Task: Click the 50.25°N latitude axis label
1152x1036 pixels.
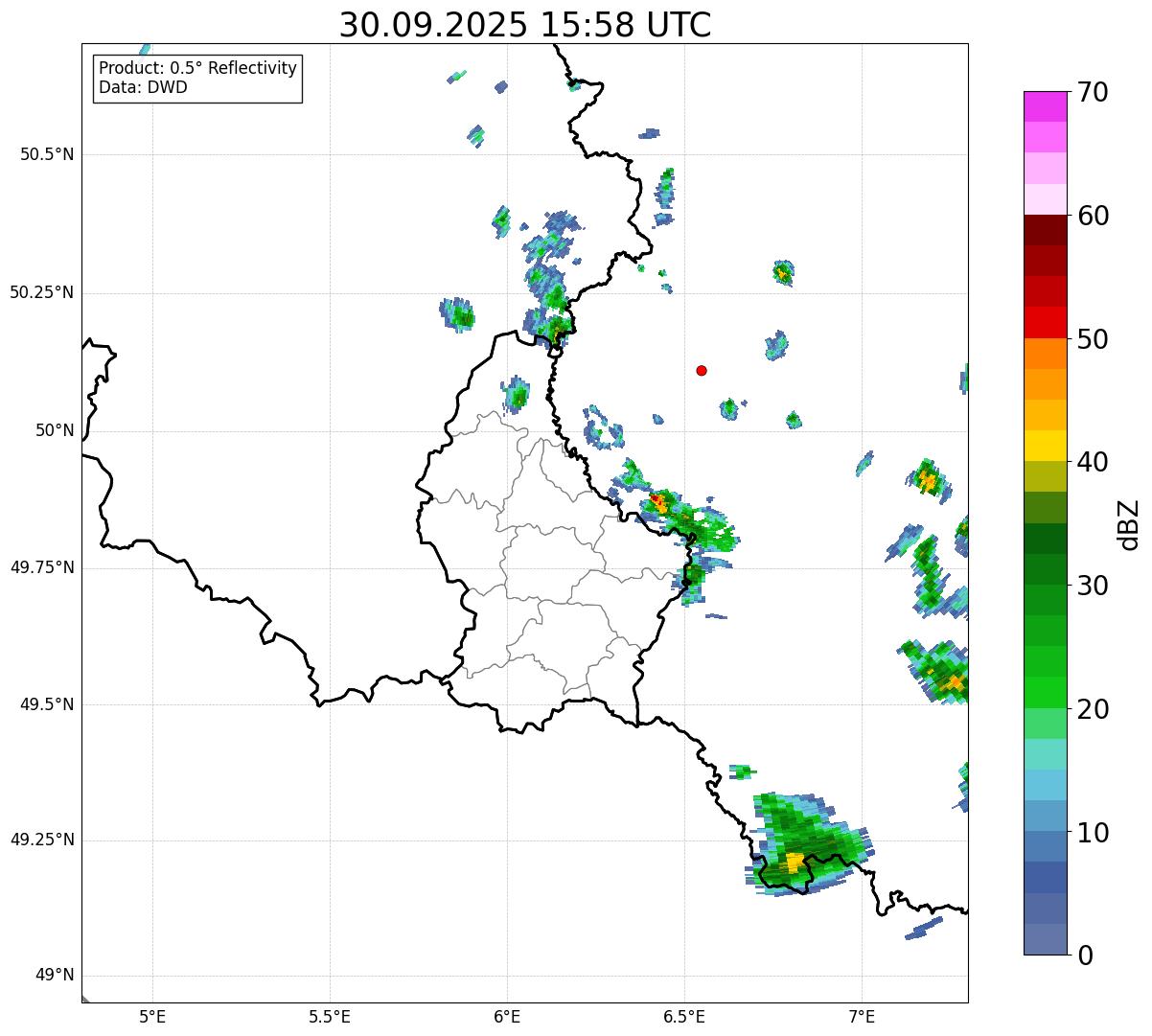Action: click(x=41, y=292)
